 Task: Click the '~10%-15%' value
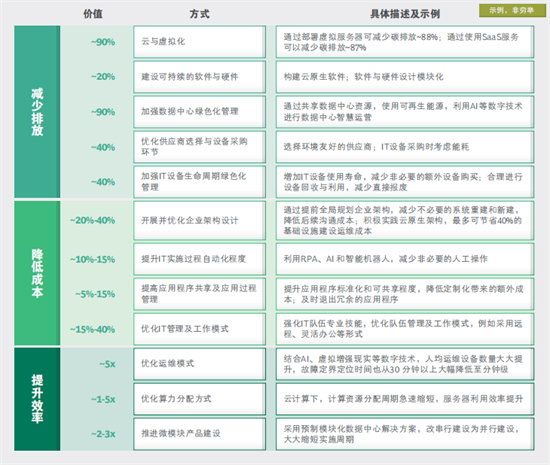click(93, 260)
